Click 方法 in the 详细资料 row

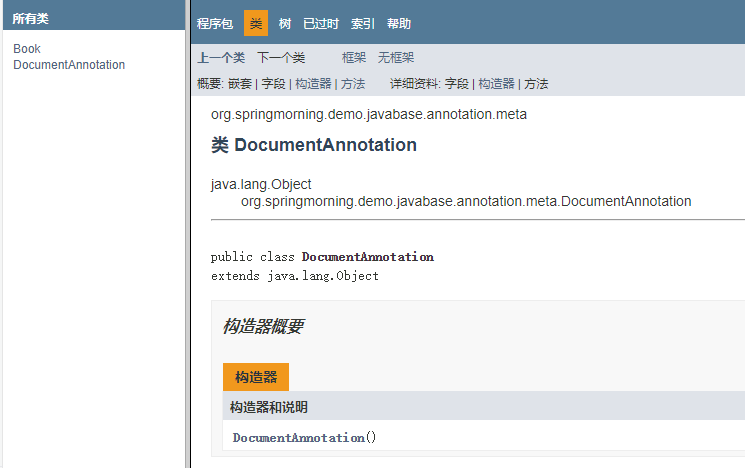coord(536,84)
